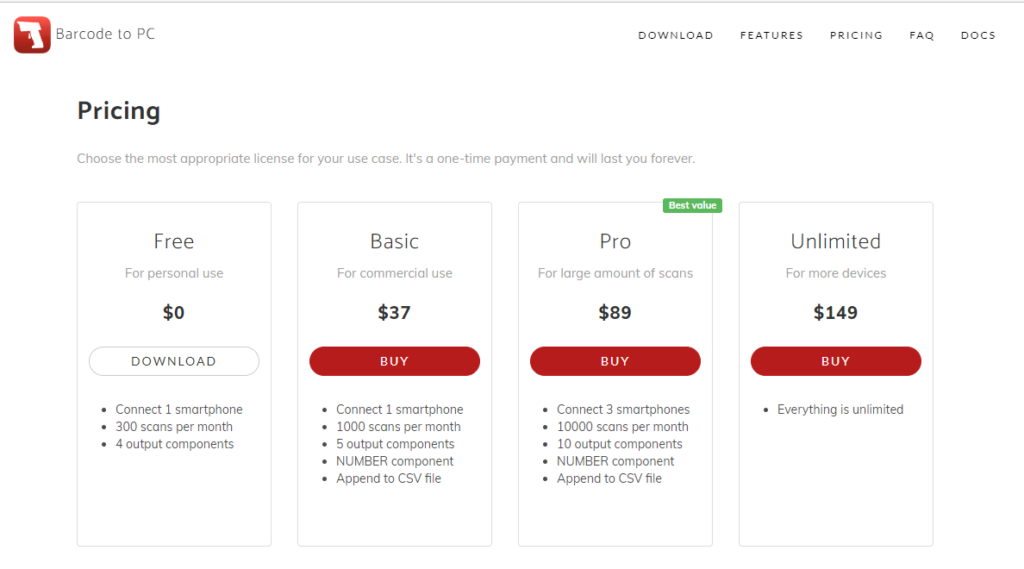Buy the Pro plan for $89

pos(615,361)
